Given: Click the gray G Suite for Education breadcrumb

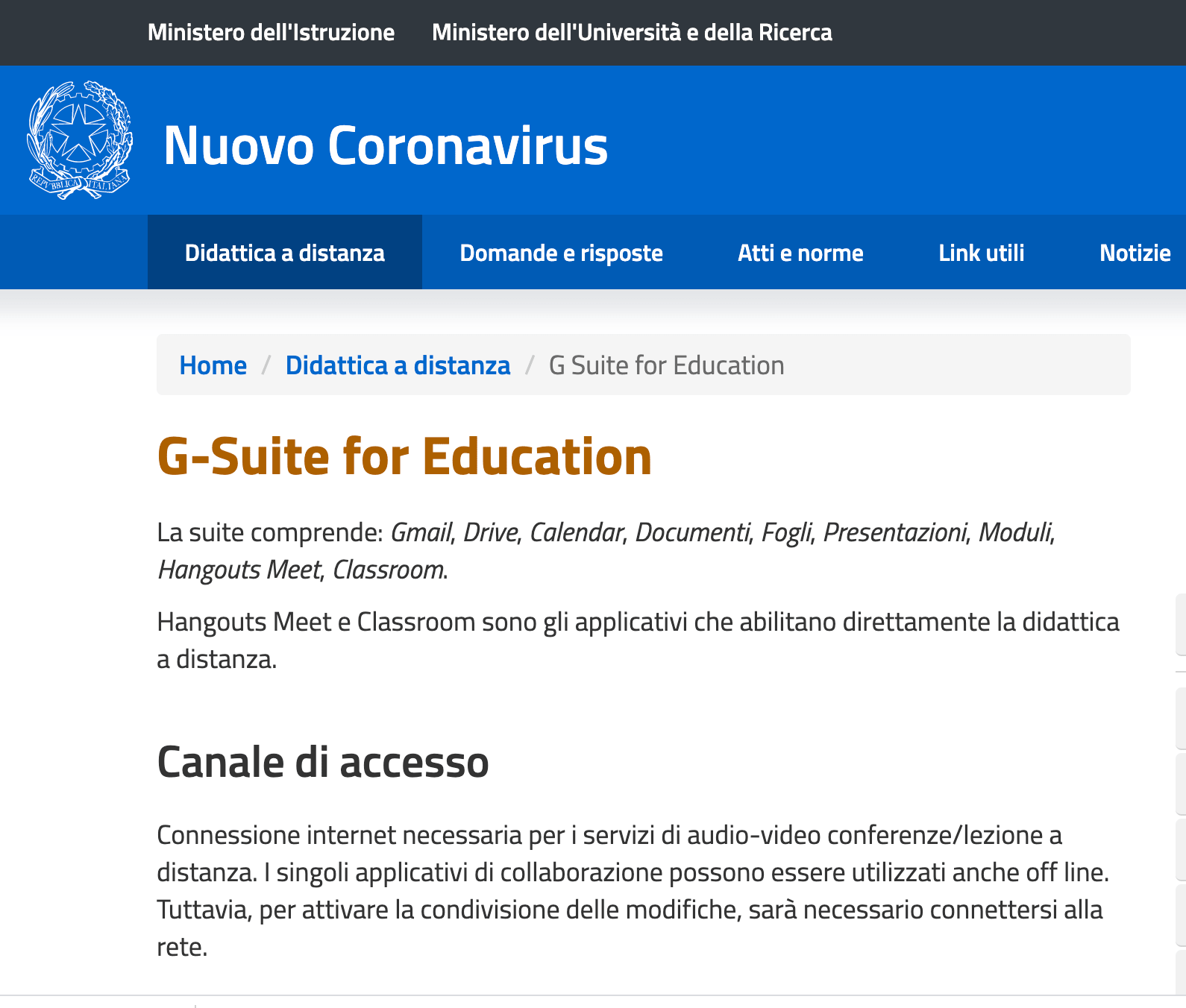Looking at the screenshot, I should click(666, 365).
